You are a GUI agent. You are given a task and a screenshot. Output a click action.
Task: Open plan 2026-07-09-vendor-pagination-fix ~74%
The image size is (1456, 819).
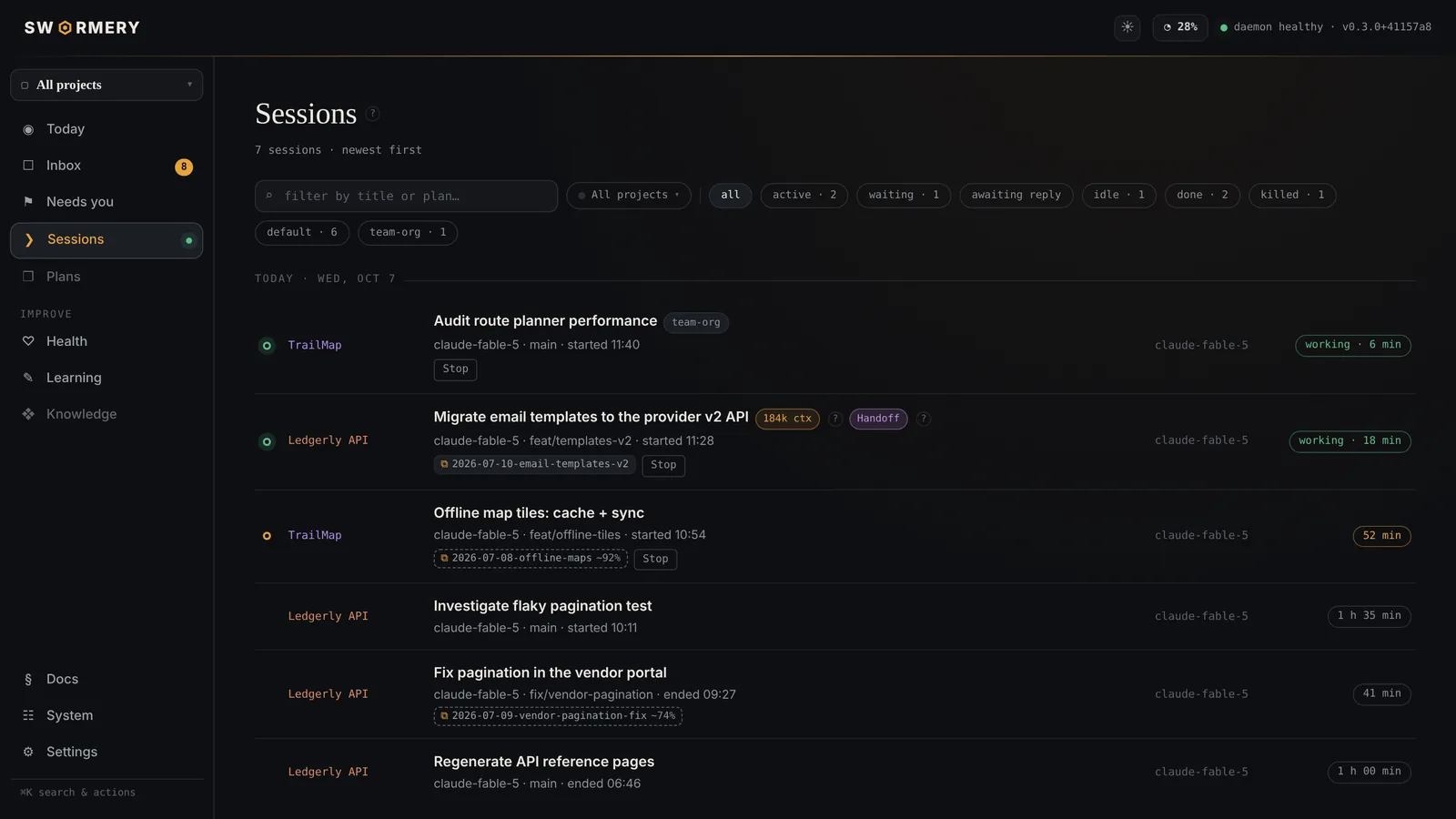coord(558,716)
